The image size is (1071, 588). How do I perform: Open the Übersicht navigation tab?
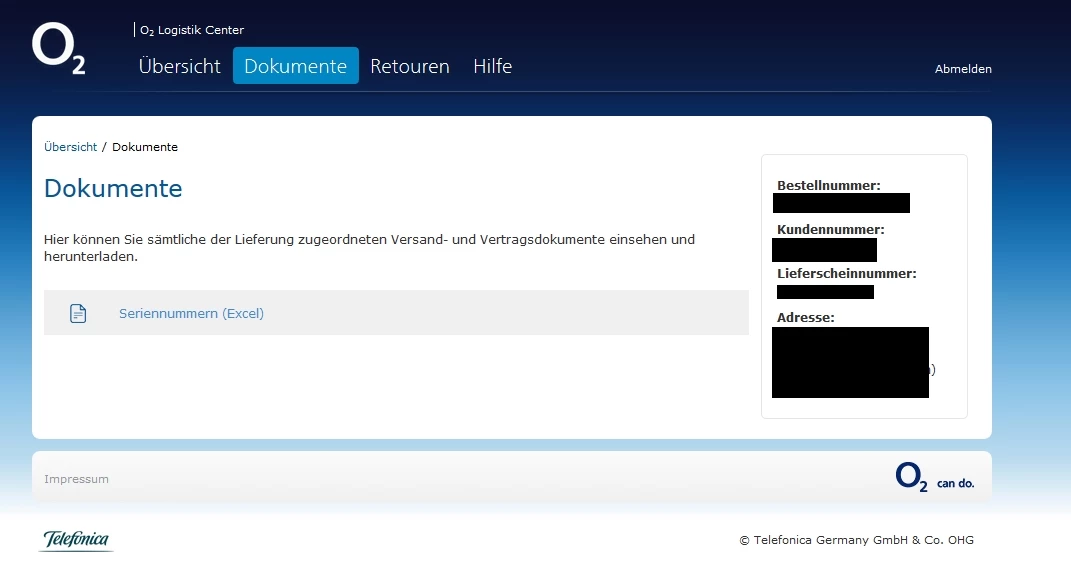click(x=180, y=66)
